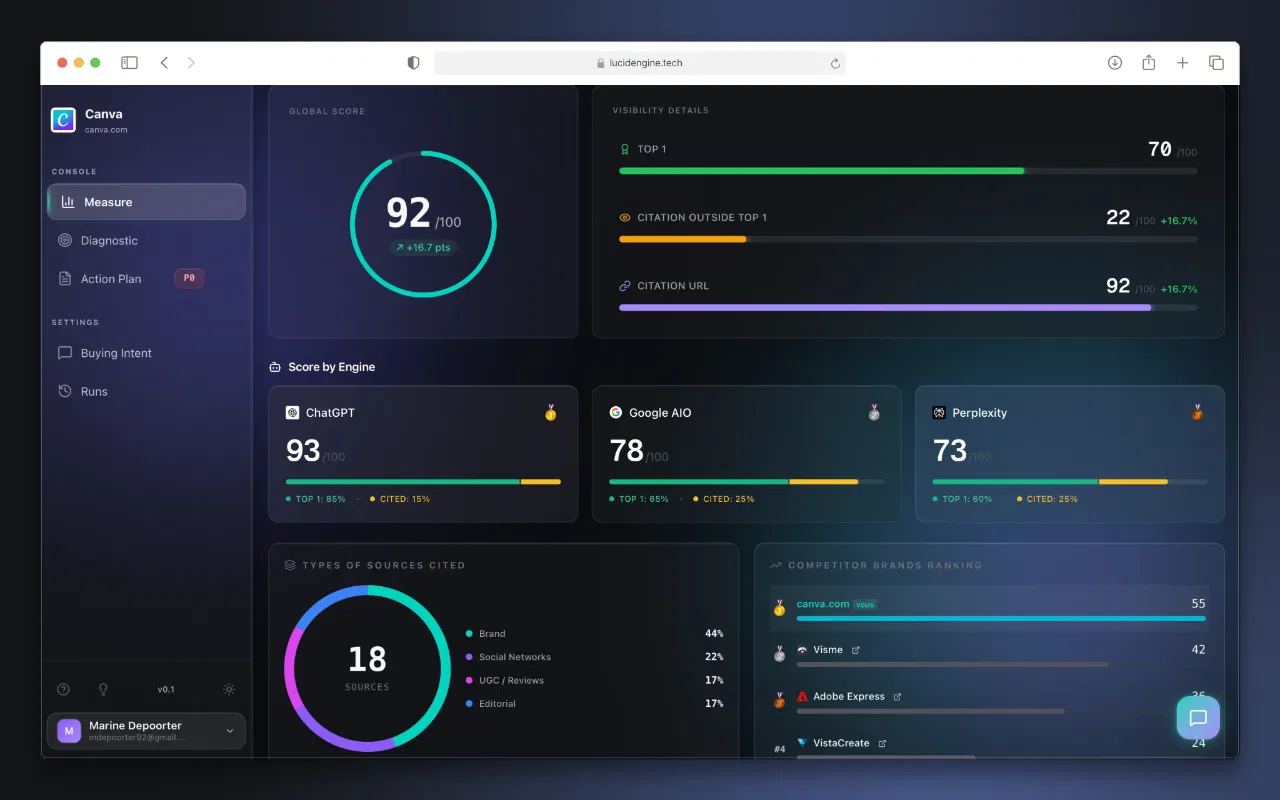1280x800 pixels.
Task: Go to the Action Plan page
Action: pyautogui.click(x=111, y=279)
